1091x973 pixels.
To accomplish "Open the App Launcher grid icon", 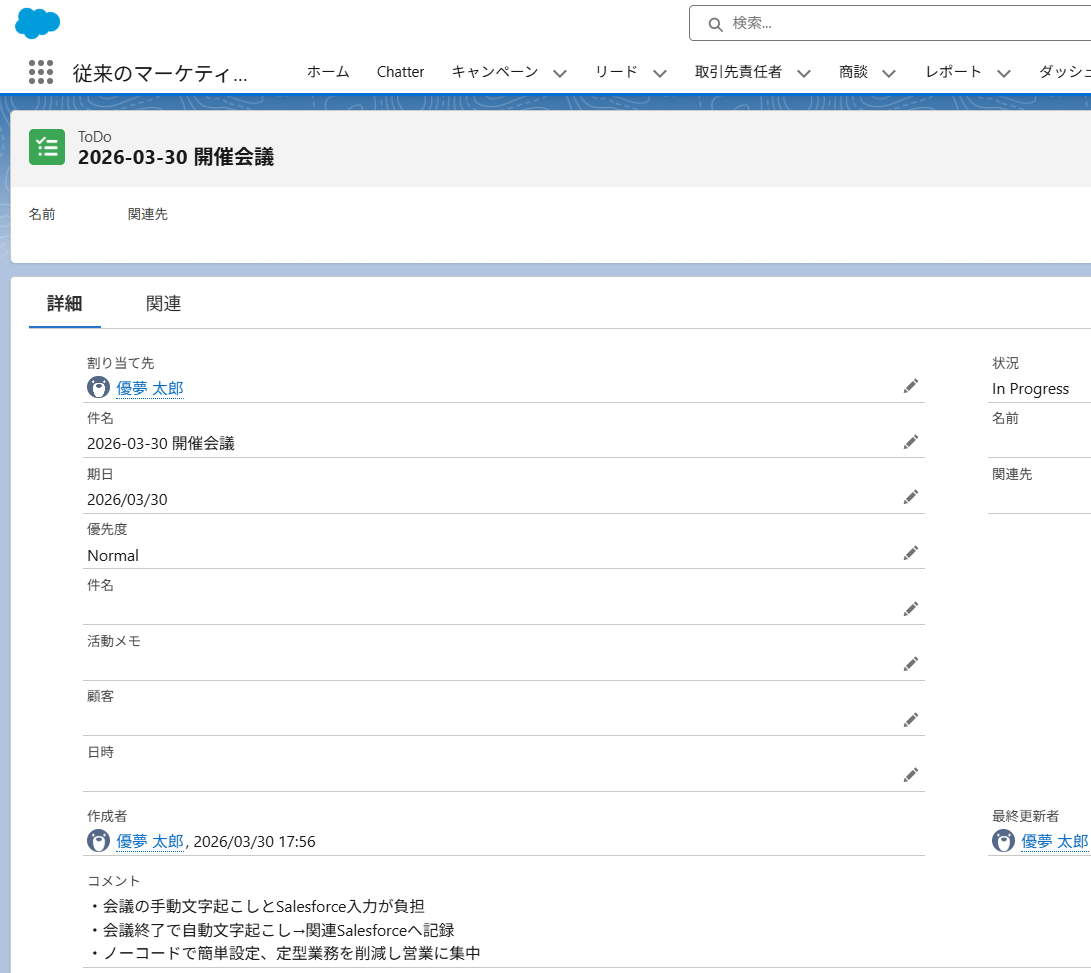I will pyautogui.click(x=41, y=72).
